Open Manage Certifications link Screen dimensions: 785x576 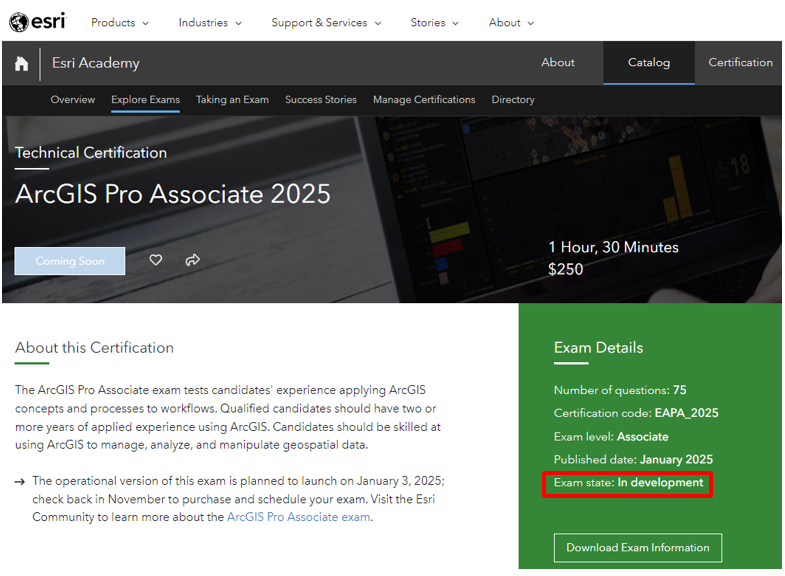424,100
